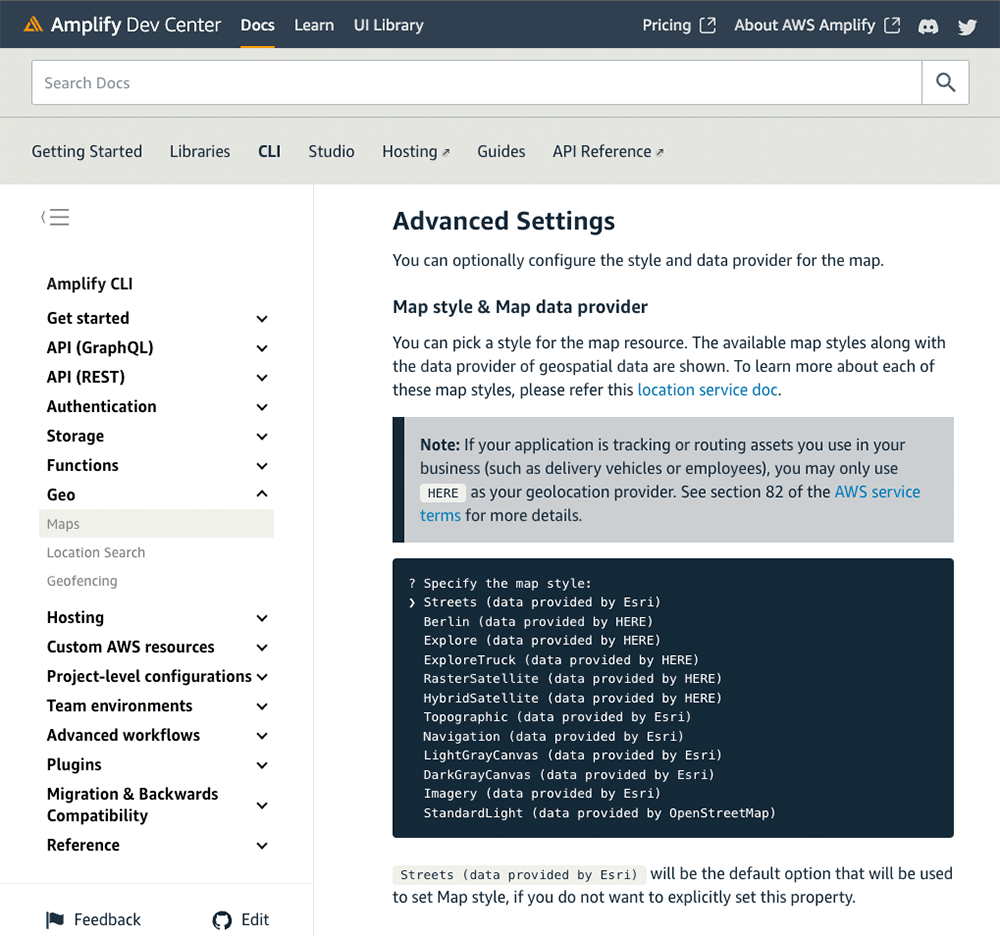Viewport: 1000px width, 936px height.
Task: Expand the Storage section
Action: [261, 436]
